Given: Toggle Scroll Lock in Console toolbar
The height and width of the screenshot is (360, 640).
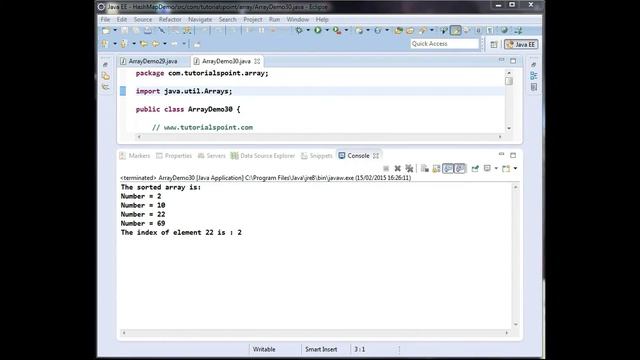Looking at the screenshot, I should [436, 168].
